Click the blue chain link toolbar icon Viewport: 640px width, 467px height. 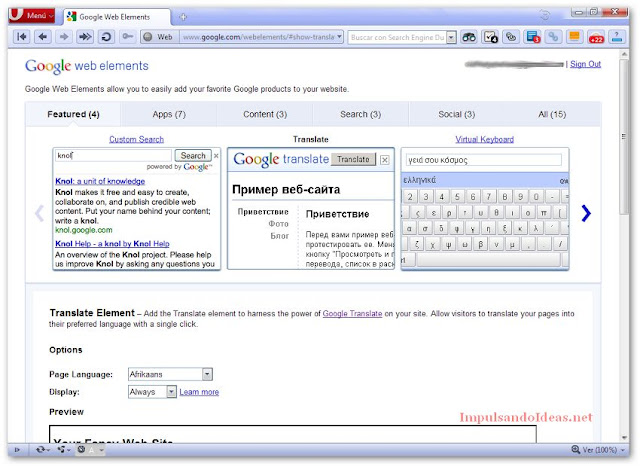[x=553, y=37]
